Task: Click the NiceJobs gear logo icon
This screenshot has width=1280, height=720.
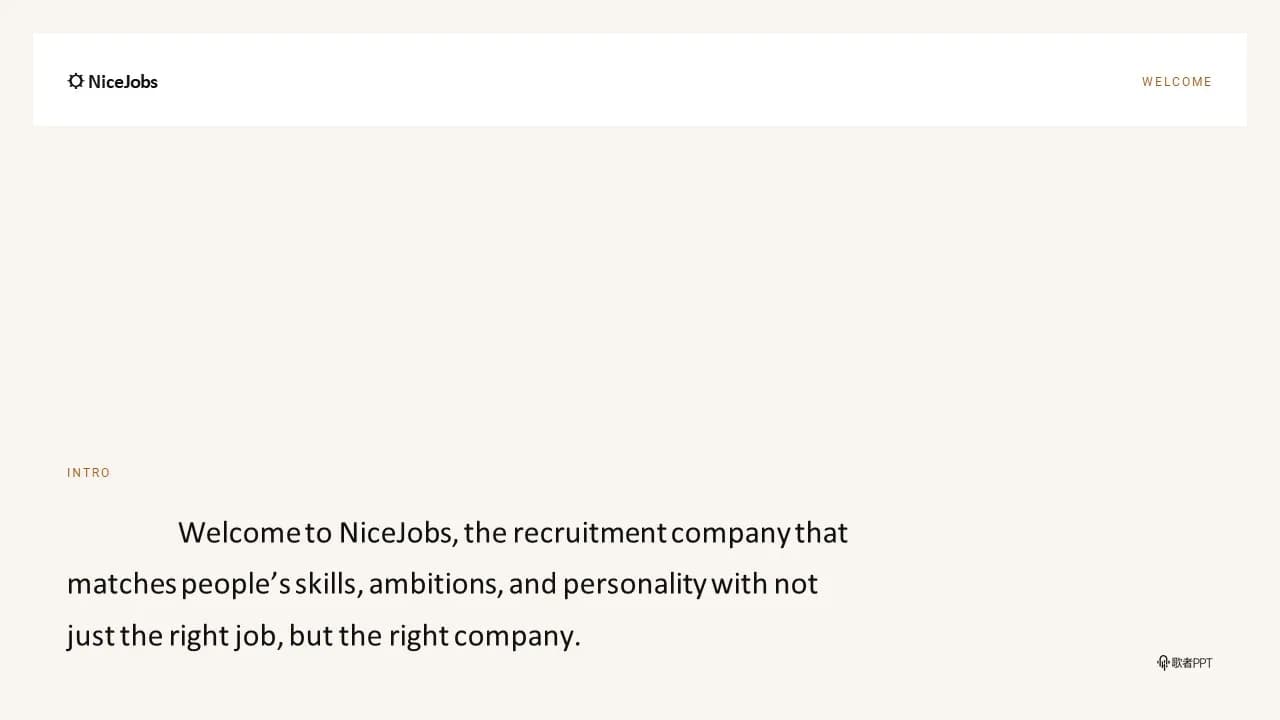Action: [x=76, y=81]
